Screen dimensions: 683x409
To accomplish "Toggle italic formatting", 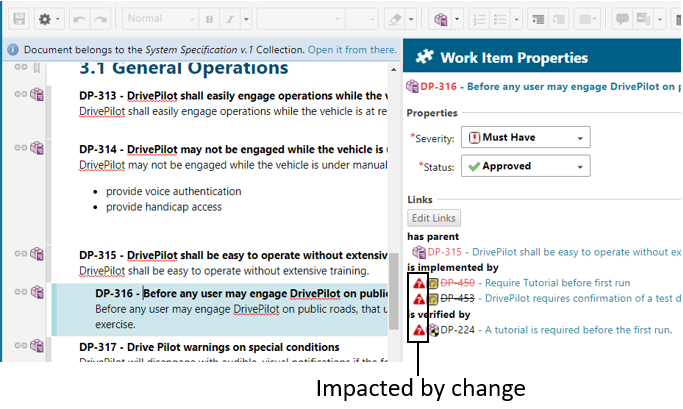I will coord(230,18).
